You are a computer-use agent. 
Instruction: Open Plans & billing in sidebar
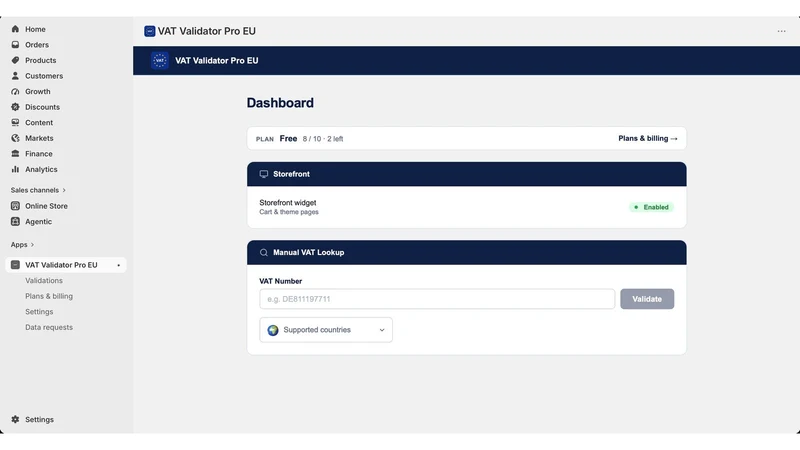click(x=49, y=296)
